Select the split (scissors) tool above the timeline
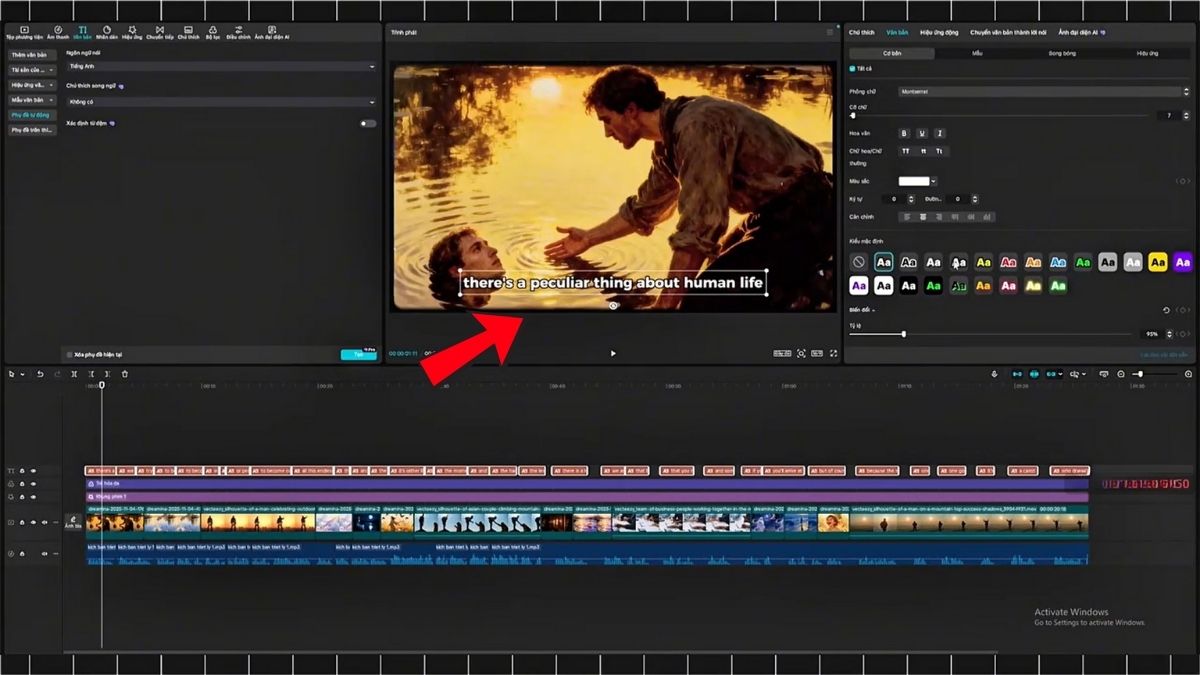The image size is (1200, 675). 74,374
